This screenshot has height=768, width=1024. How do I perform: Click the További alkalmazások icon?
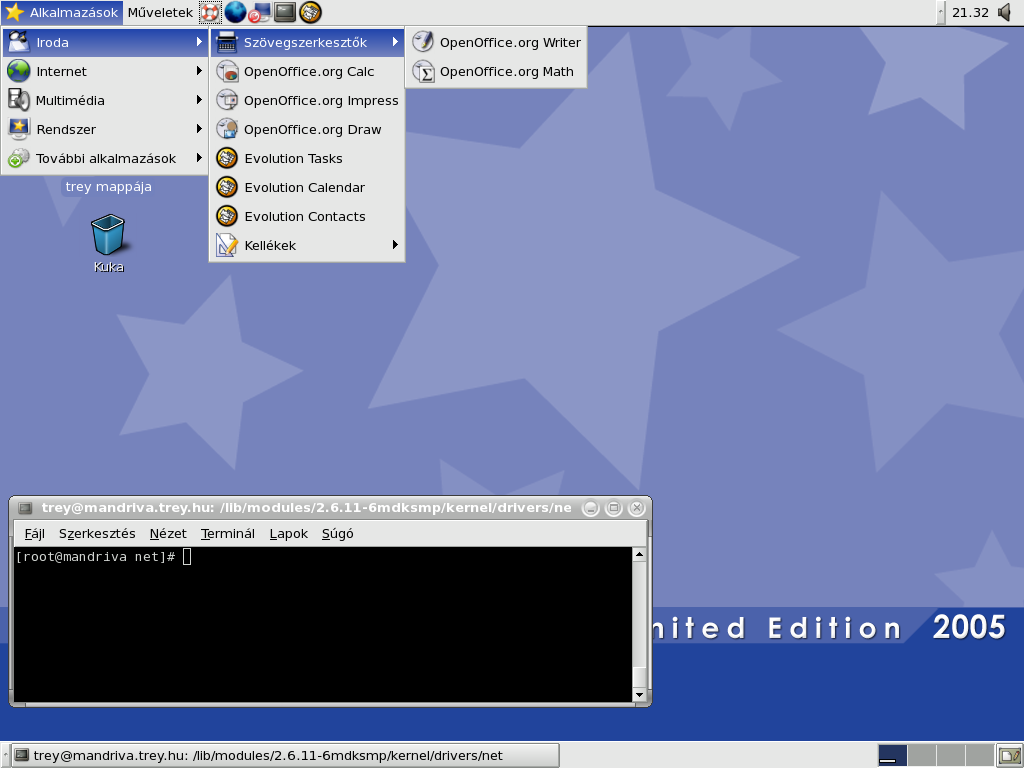(x=19, y=158)
